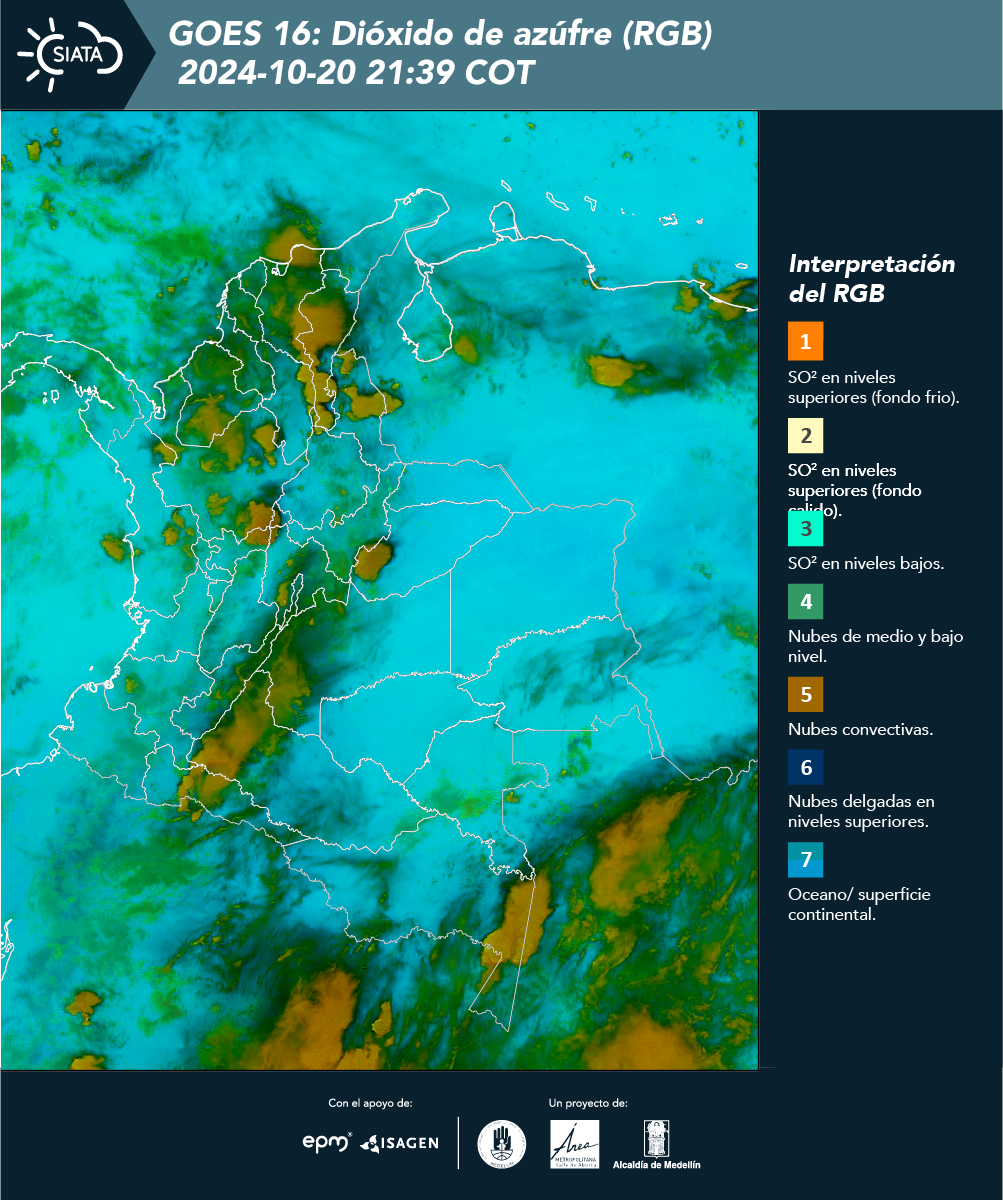Click 'SO² en niveles bajos.' label

coord(866,563)
